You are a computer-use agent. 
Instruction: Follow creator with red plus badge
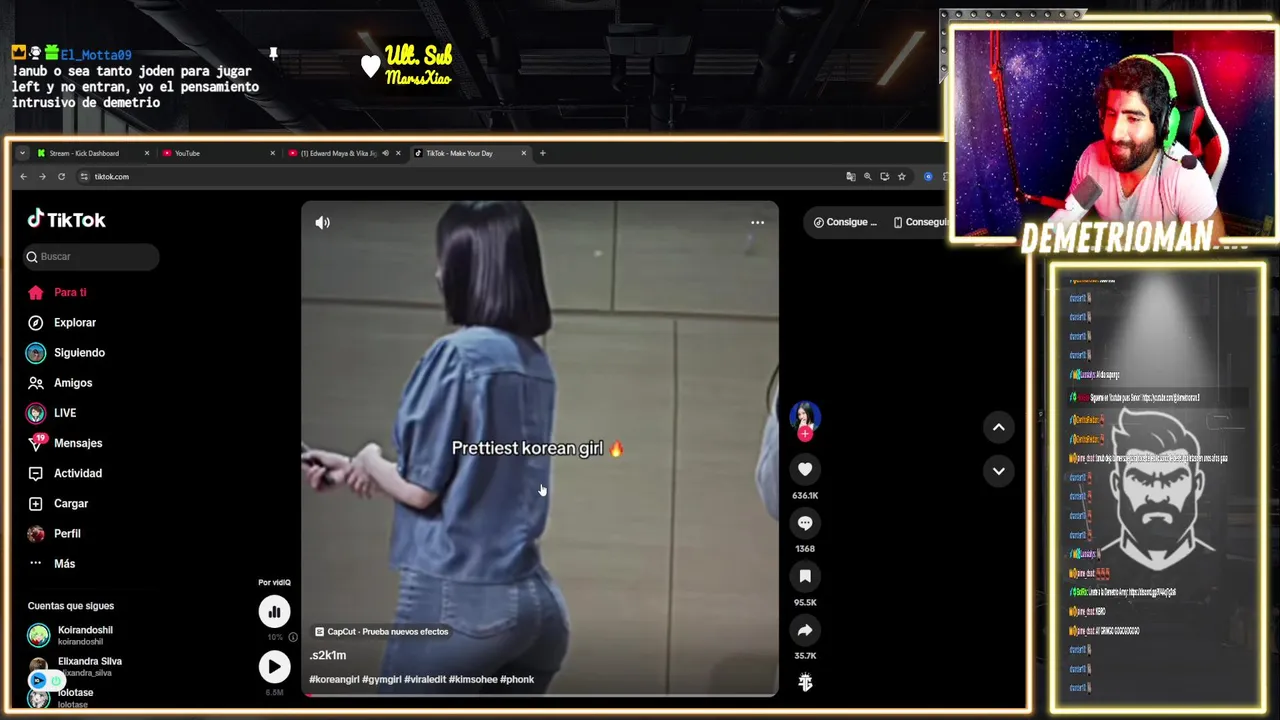[805, 434]
